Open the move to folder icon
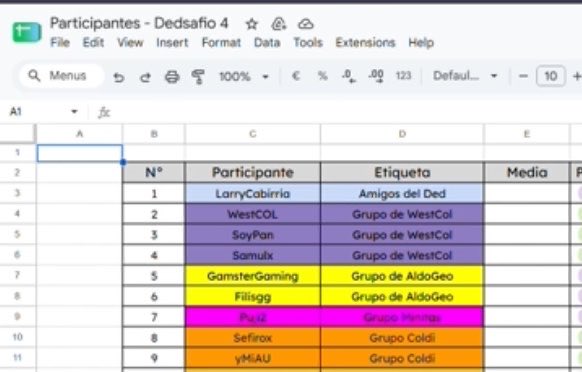 click(x=278, y=25)
